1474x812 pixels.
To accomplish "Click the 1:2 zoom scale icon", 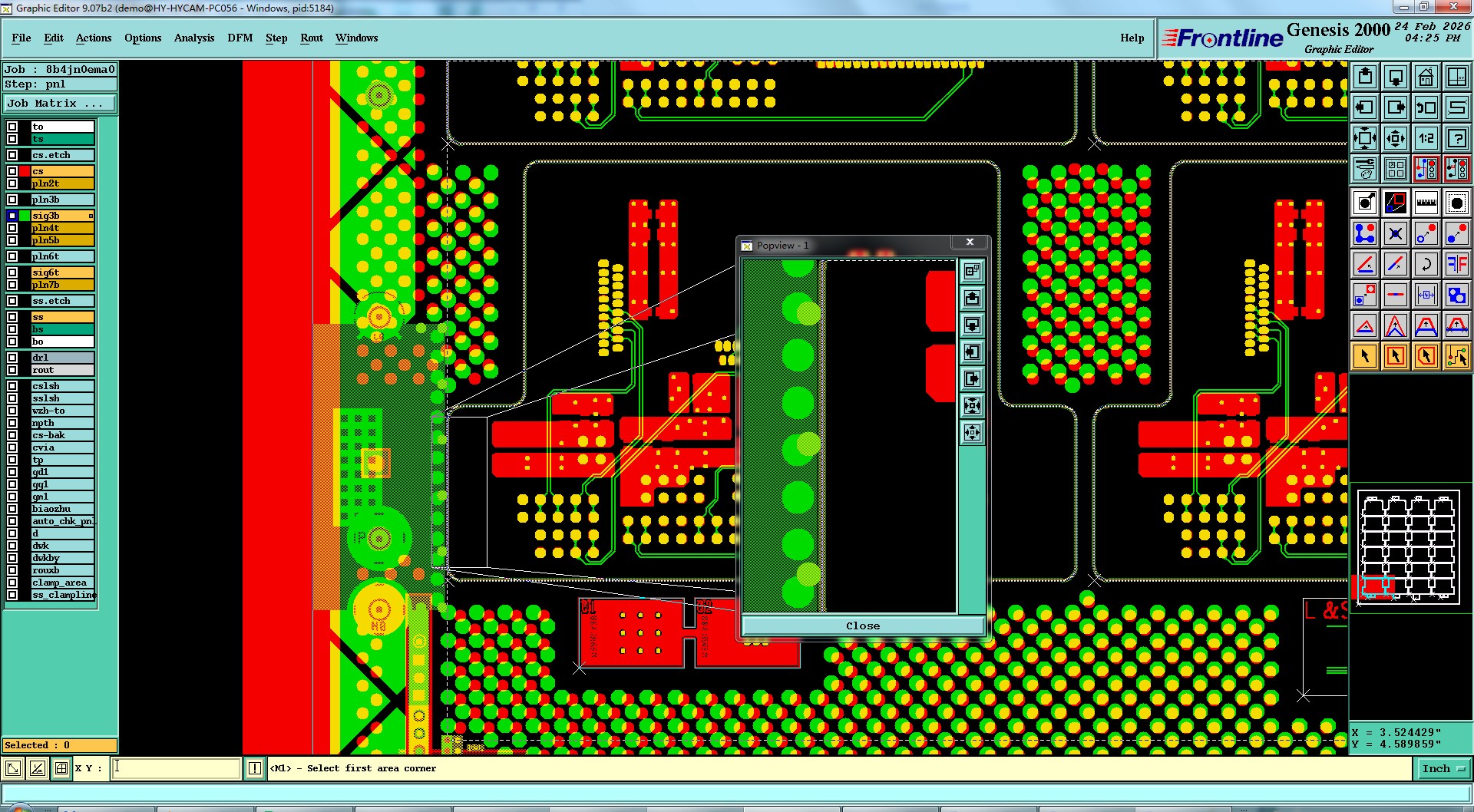I will 1426,138.
